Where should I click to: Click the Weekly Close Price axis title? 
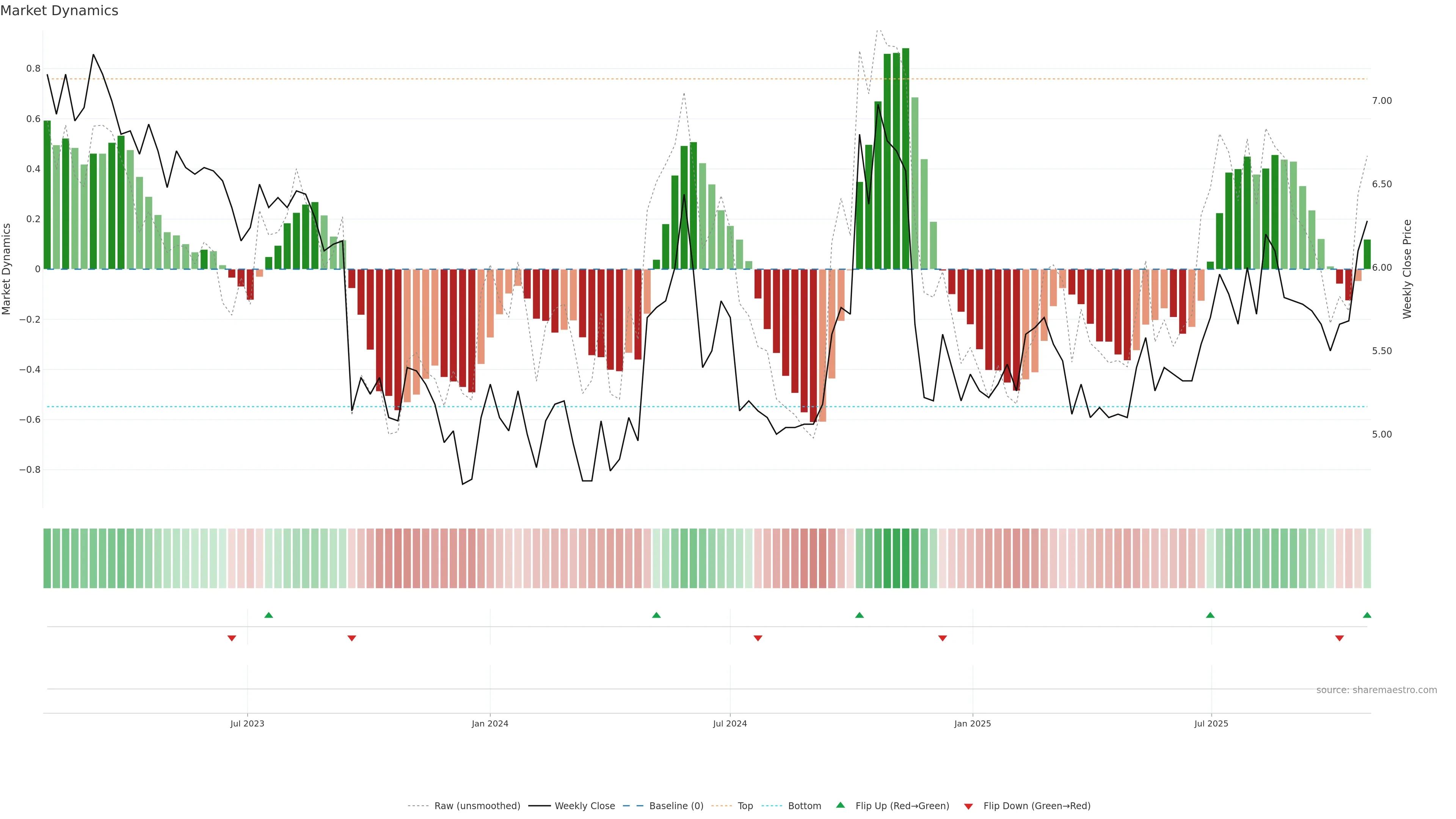click(1407, 269)
